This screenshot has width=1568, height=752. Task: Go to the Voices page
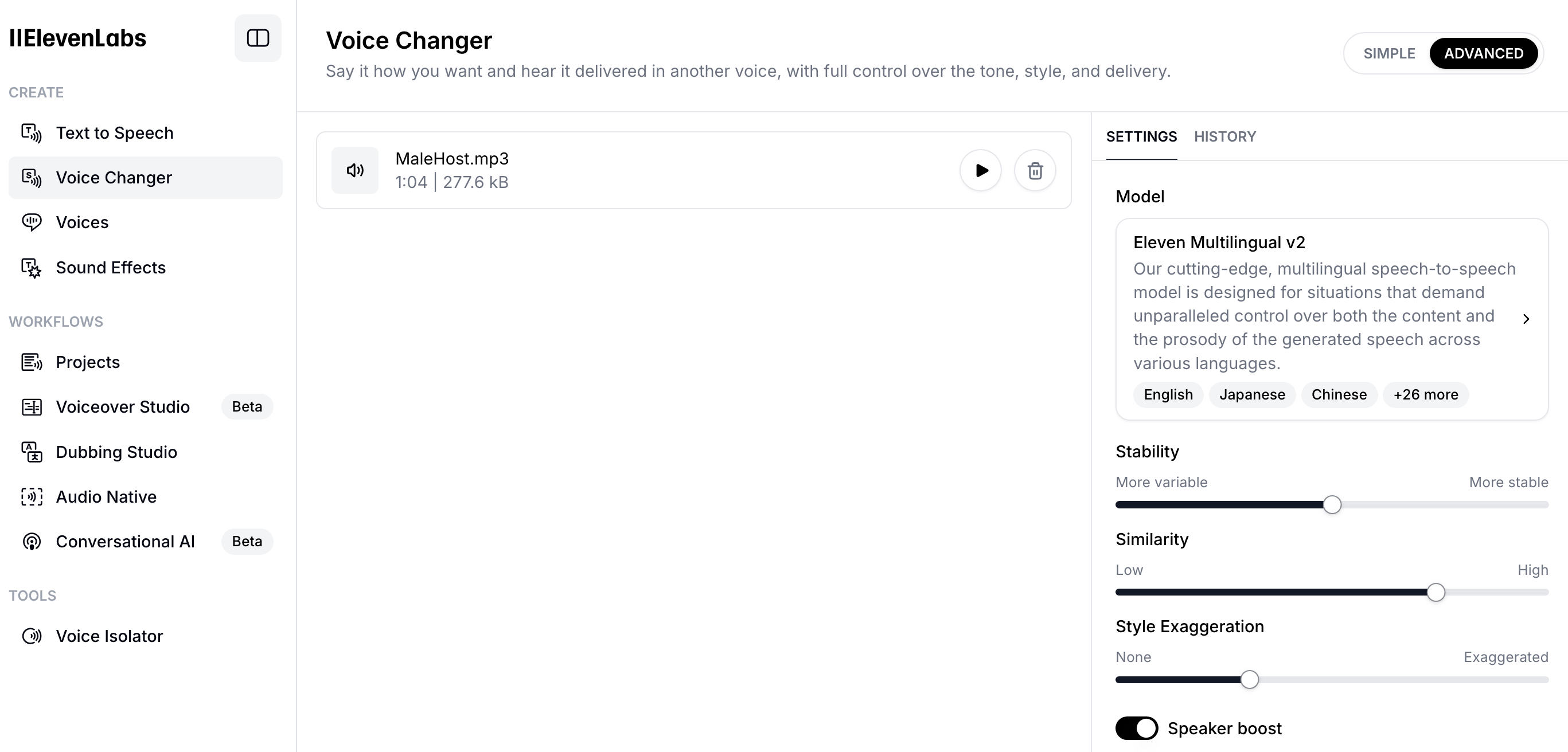[x=82, y=222]
